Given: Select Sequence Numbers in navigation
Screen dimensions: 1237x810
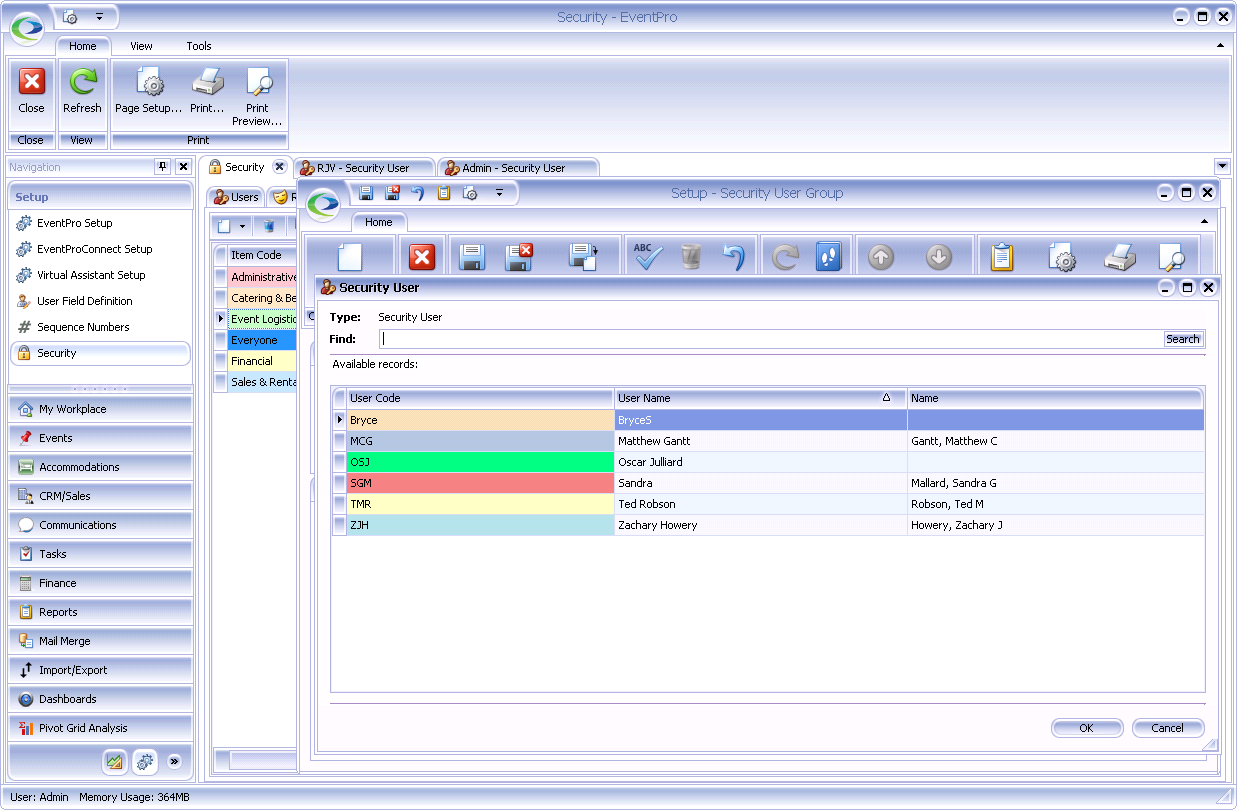Looking at the screenshot, I should tap(83, 327).
